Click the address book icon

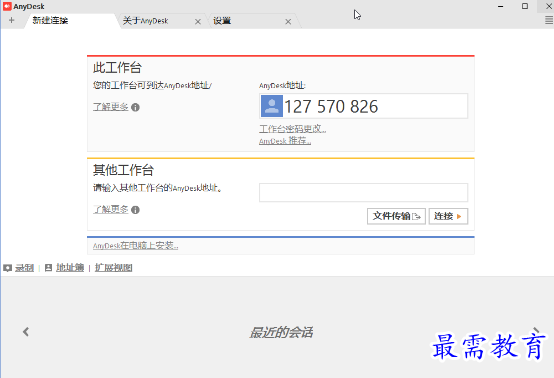(48, 268)
